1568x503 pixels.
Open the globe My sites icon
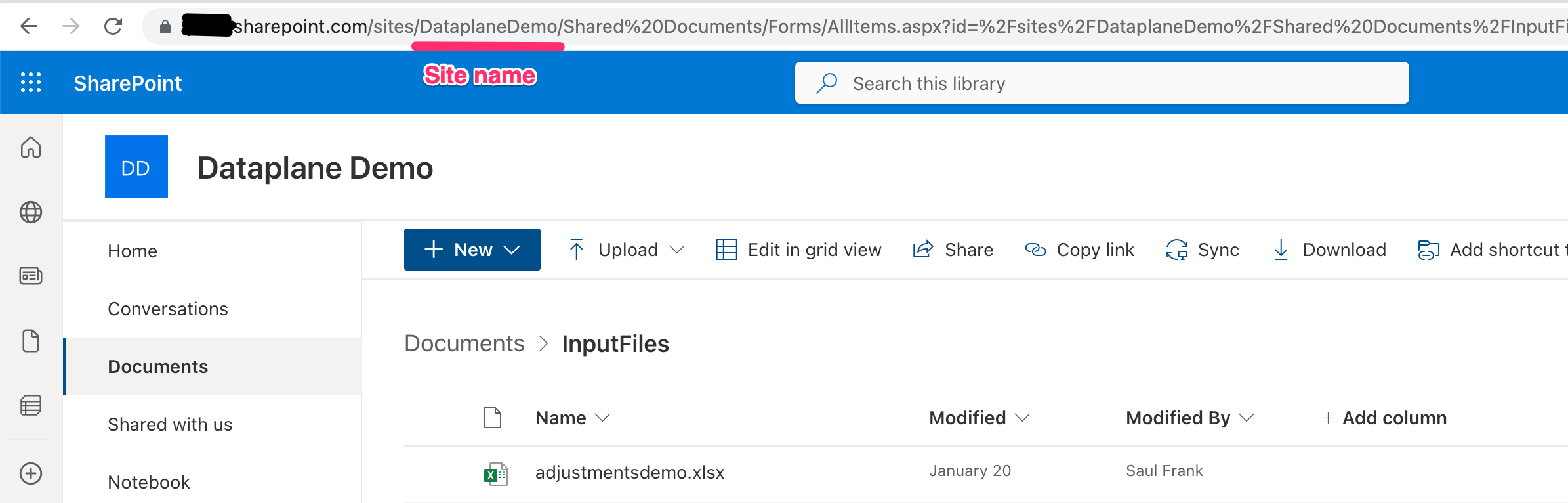point(31,212)
